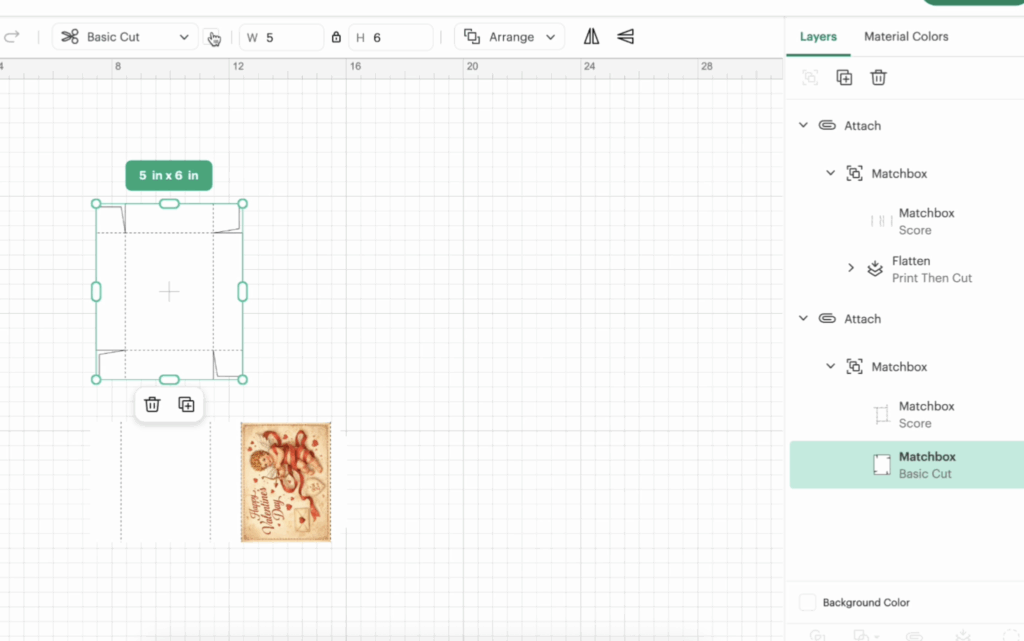Toggle the lock between width and height
This screenshot has height=641, width=1024.
point(336,37)
